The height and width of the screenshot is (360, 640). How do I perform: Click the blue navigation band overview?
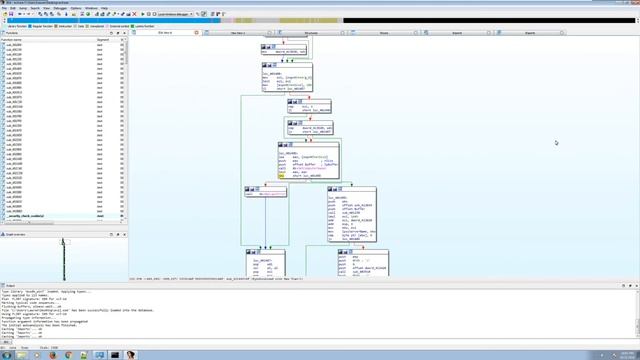click(x=114, y=20)
